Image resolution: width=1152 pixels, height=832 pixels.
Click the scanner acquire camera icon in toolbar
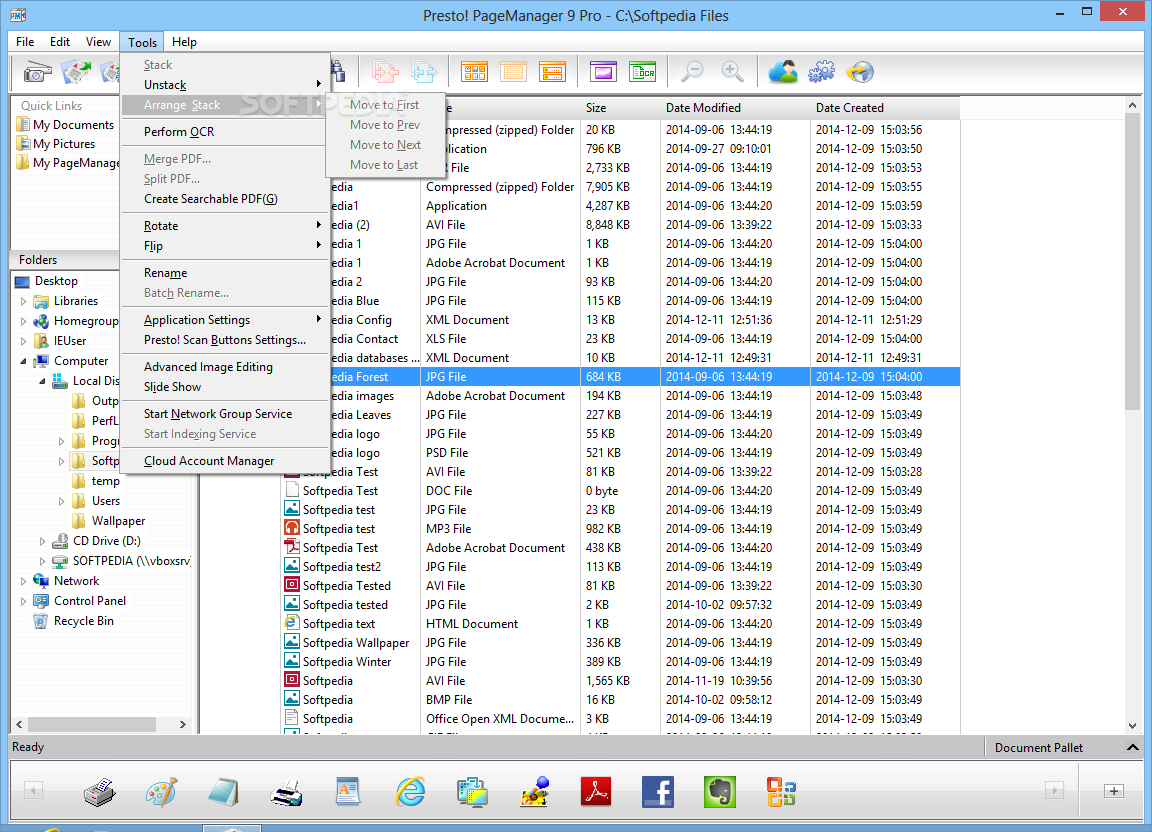(x=37, y=72)
